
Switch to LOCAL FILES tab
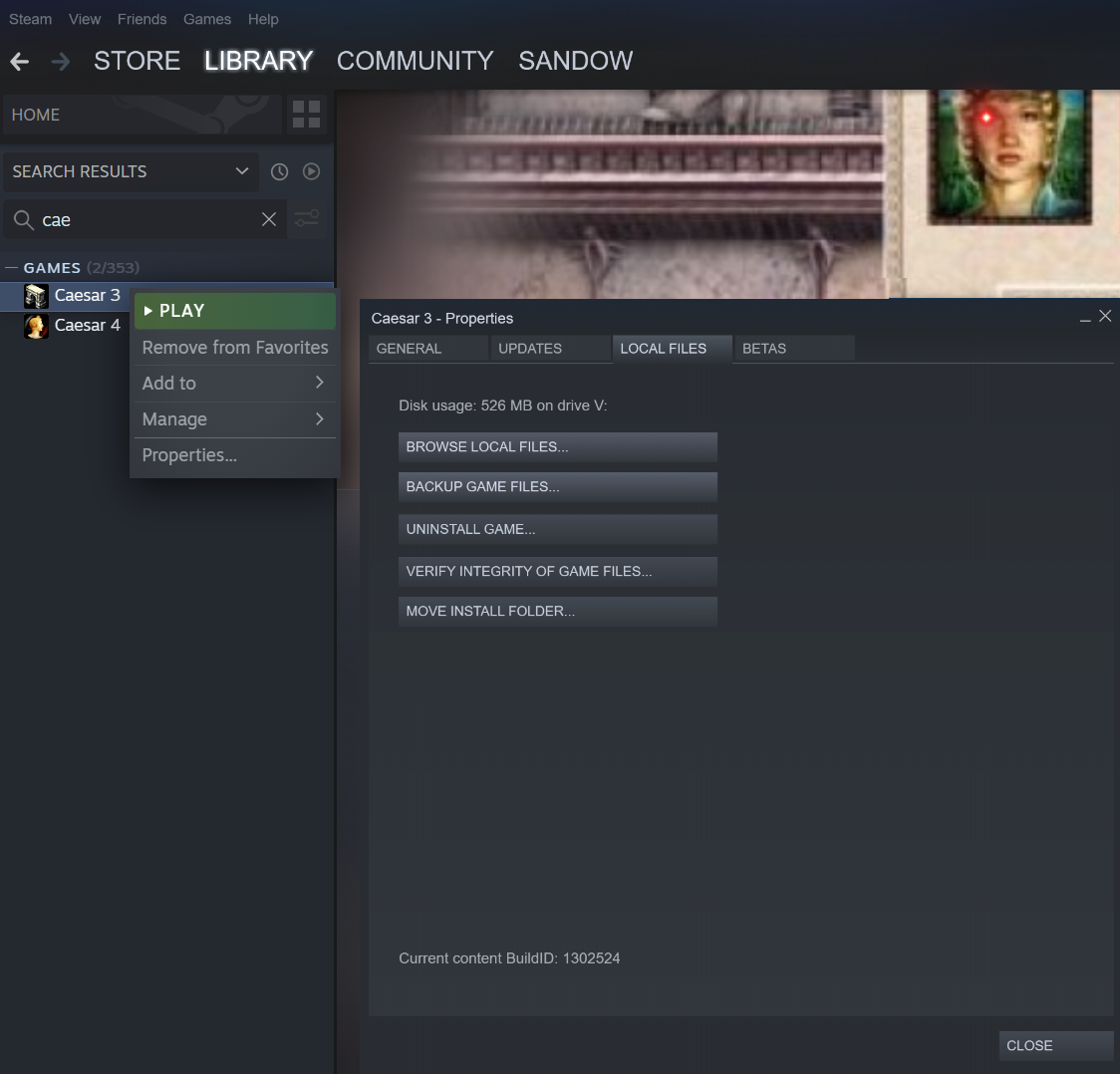click(673, 349)
